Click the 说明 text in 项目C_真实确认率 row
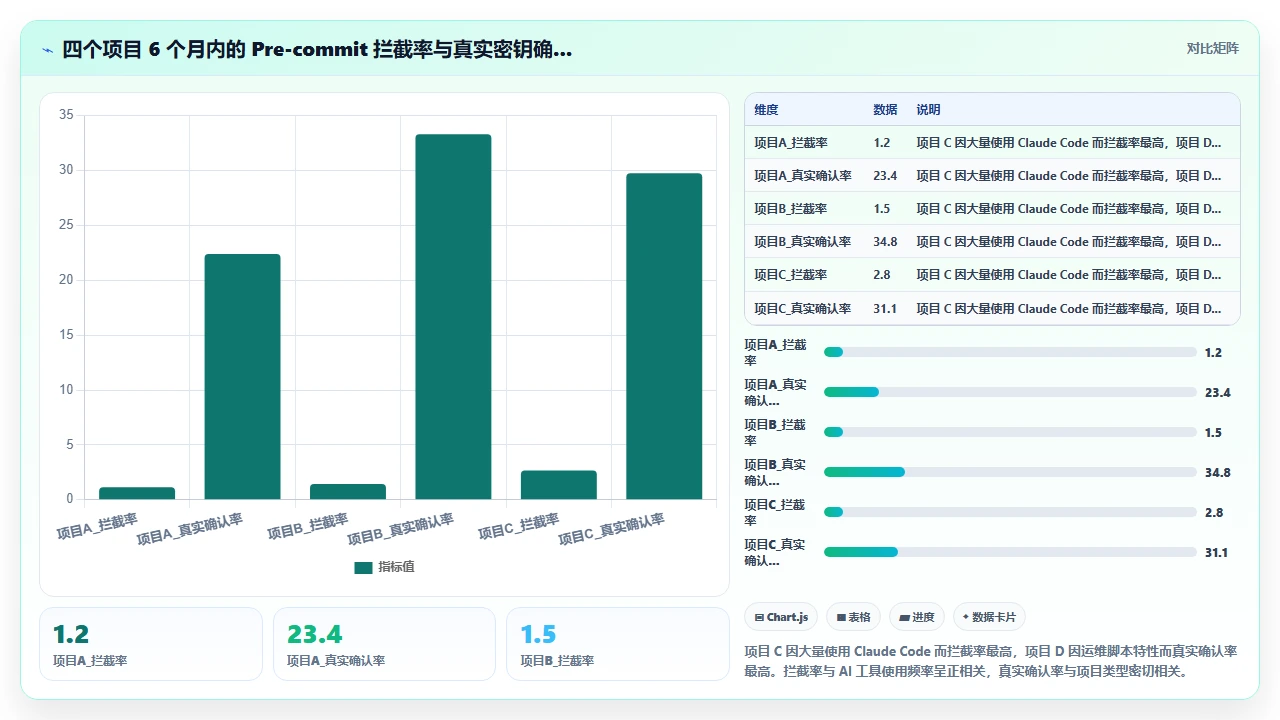The image size is (1280, 720). (1069, 309)
